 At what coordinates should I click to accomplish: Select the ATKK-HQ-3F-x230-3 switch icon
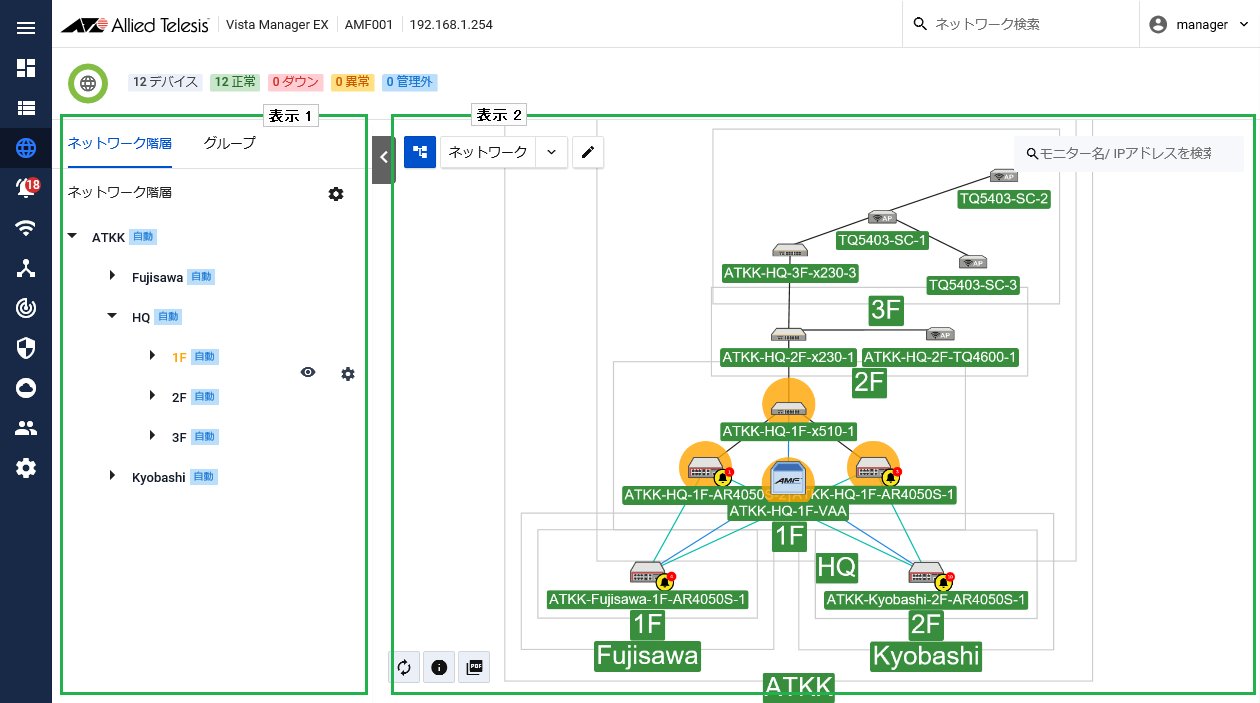790,250
